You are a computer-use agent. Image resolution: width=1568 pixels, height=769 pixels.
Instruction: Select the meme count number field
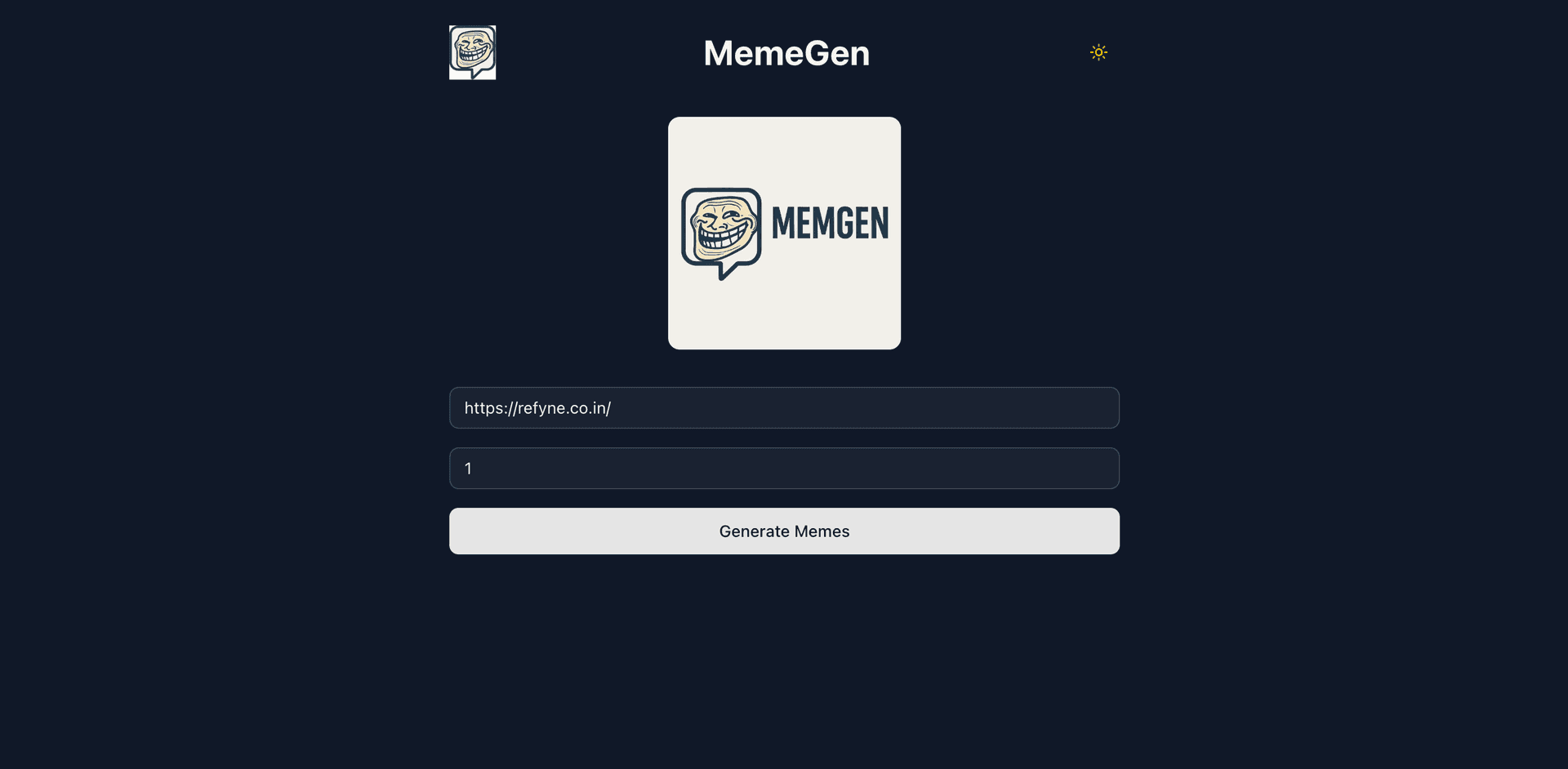(784, 469)
